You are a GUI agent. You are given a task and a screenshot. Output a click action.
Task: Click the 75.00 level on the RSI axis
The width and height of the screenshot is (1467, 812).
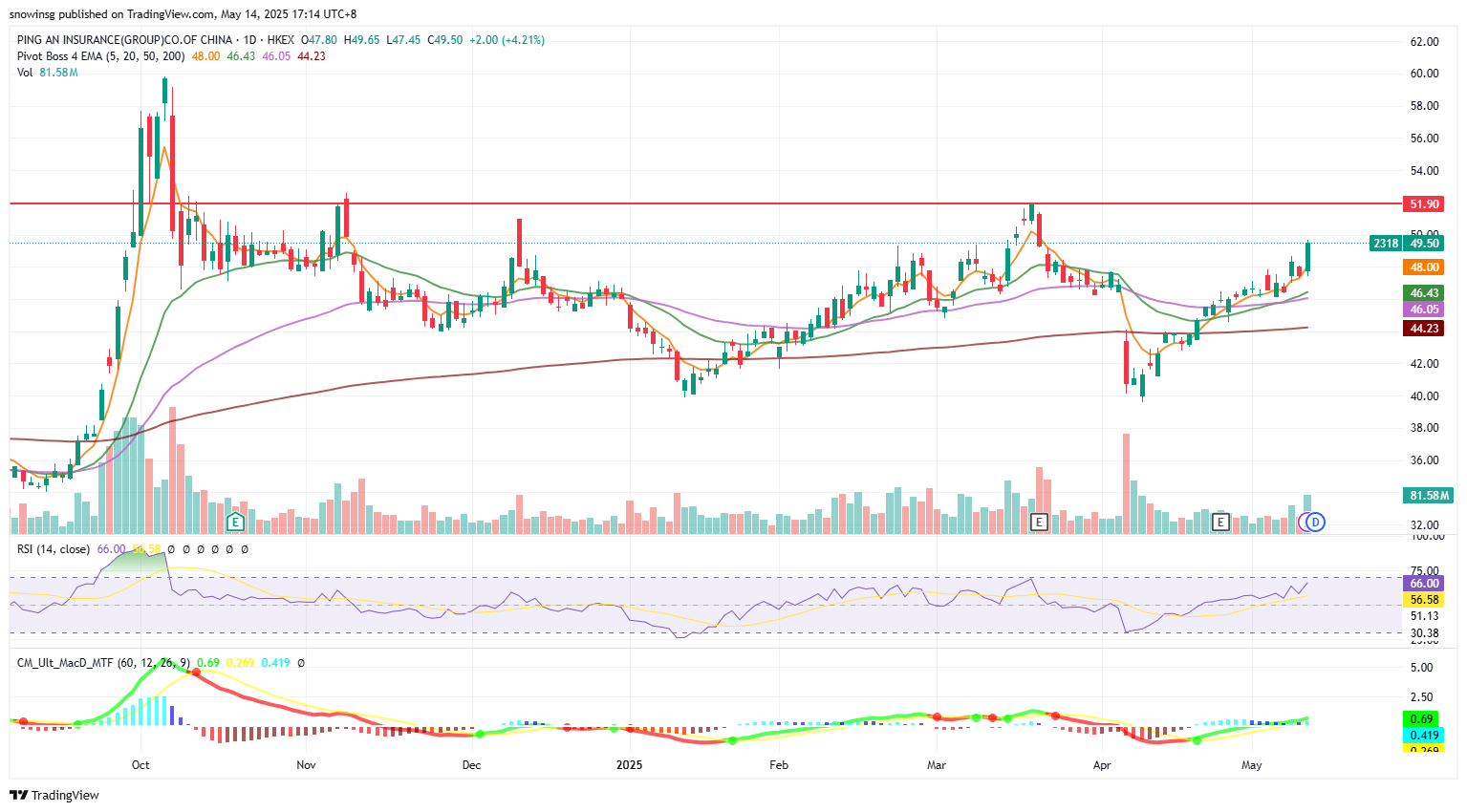coord(1424,571)
